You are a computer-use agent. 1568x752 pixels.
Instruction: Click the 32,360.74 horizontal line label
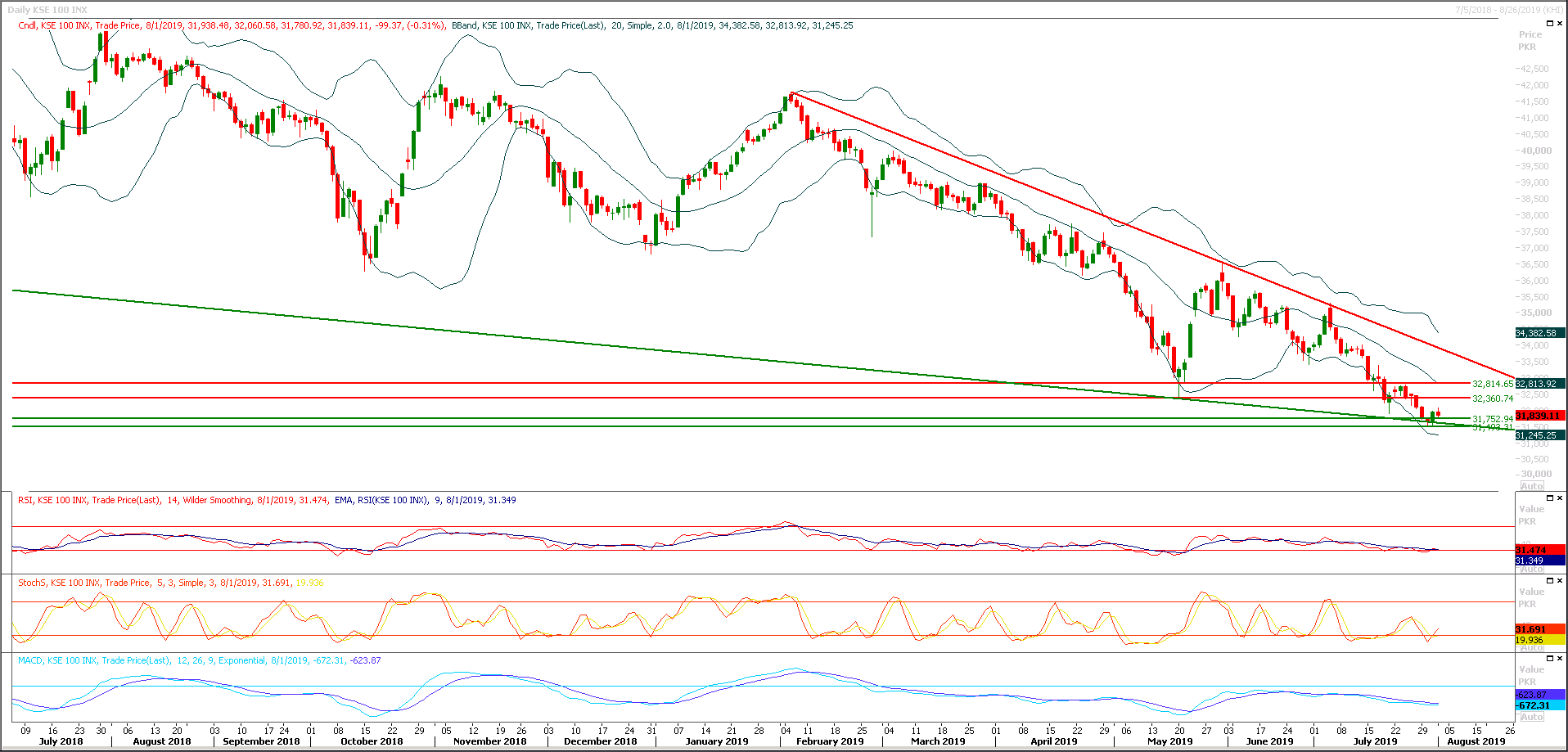pyautogui.click(x=1492, y=399)
